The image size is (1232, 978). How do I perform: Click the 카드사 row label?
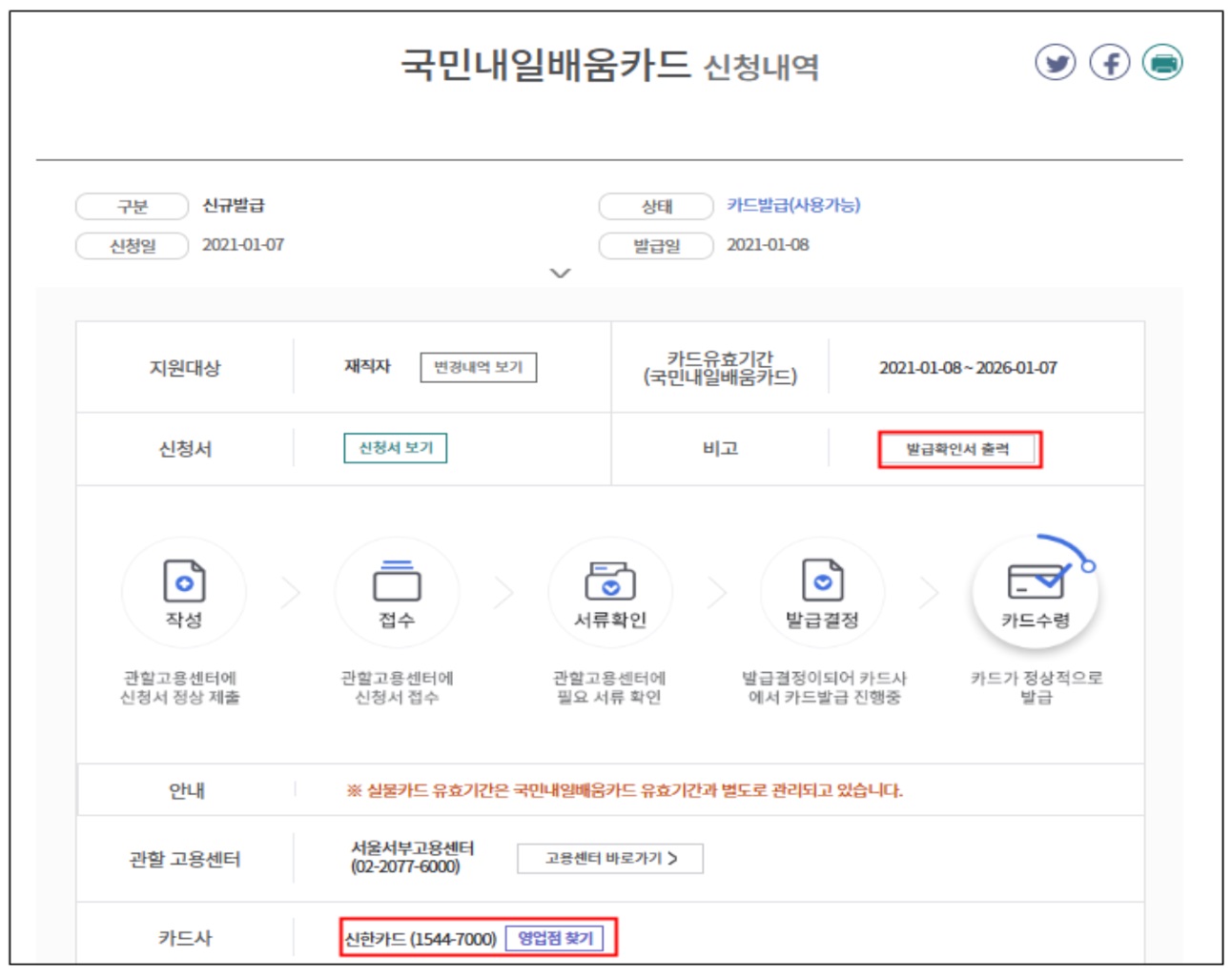click(185, 938)
